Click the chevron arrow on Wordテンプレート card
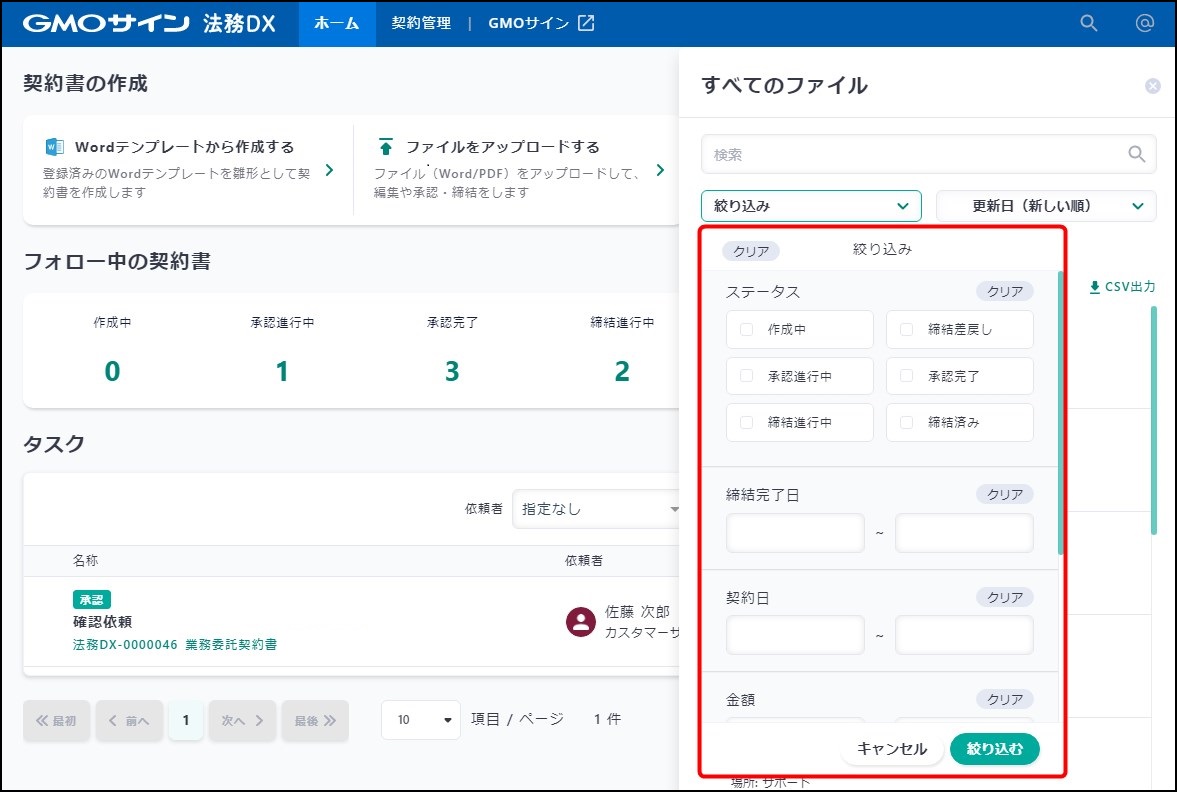This screenshot has height=792, width=1177. click(x=330, y=170)
